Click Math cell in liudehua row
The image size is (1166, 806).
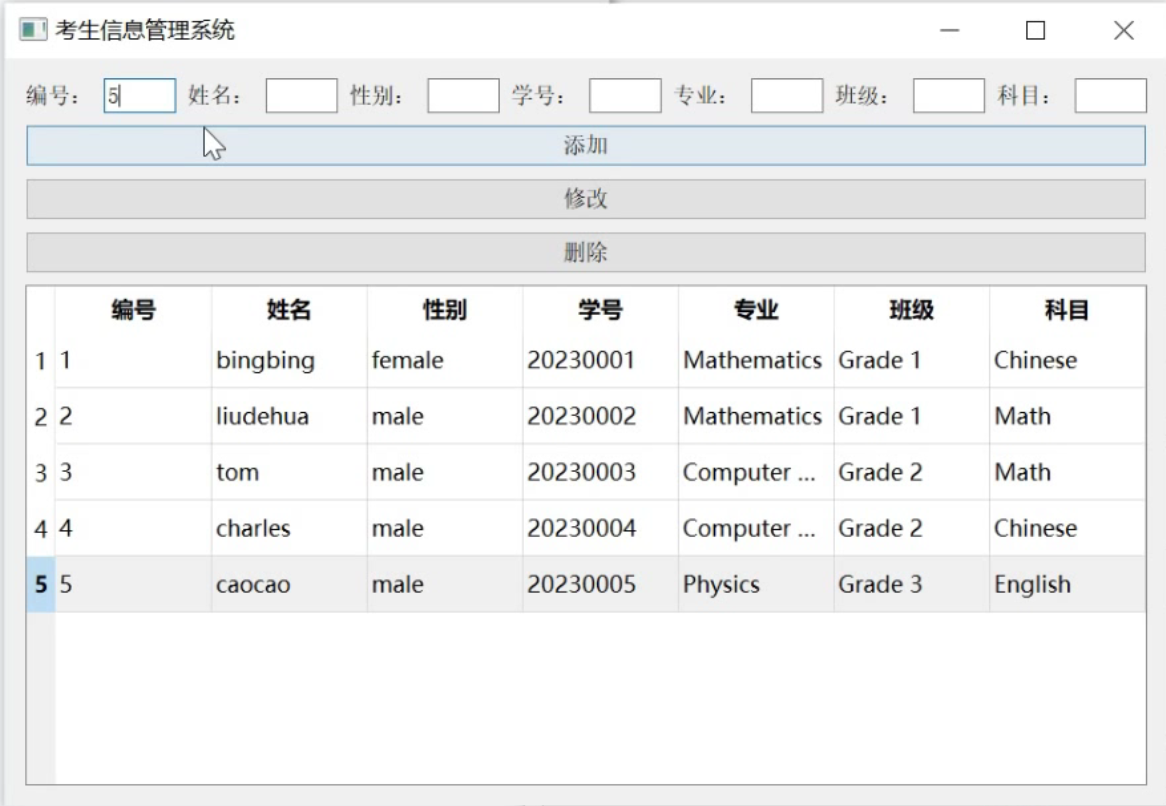(1067, 416)
